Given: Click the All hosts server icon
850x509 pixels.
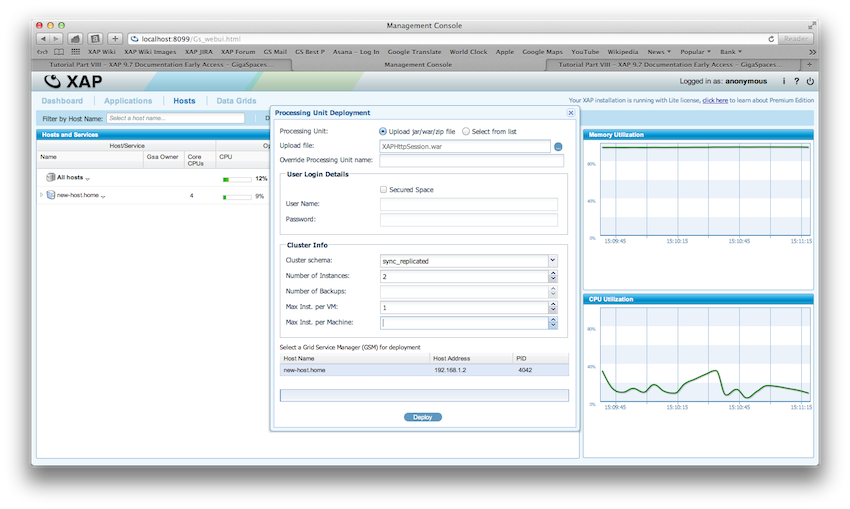Looking at the screenshot, I should point(50,177).
